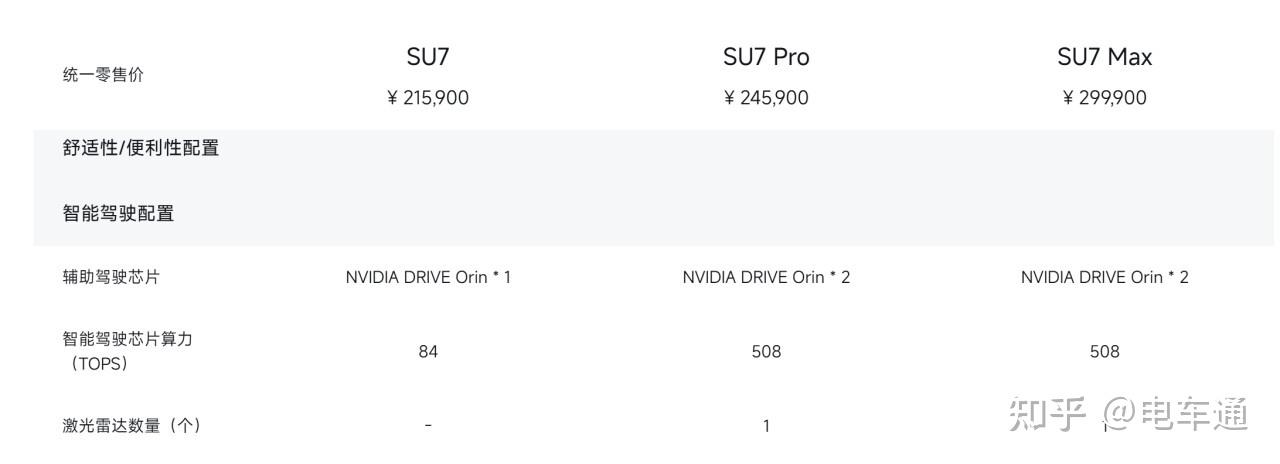Click the 统一零售价 row label

click(103, 75)
